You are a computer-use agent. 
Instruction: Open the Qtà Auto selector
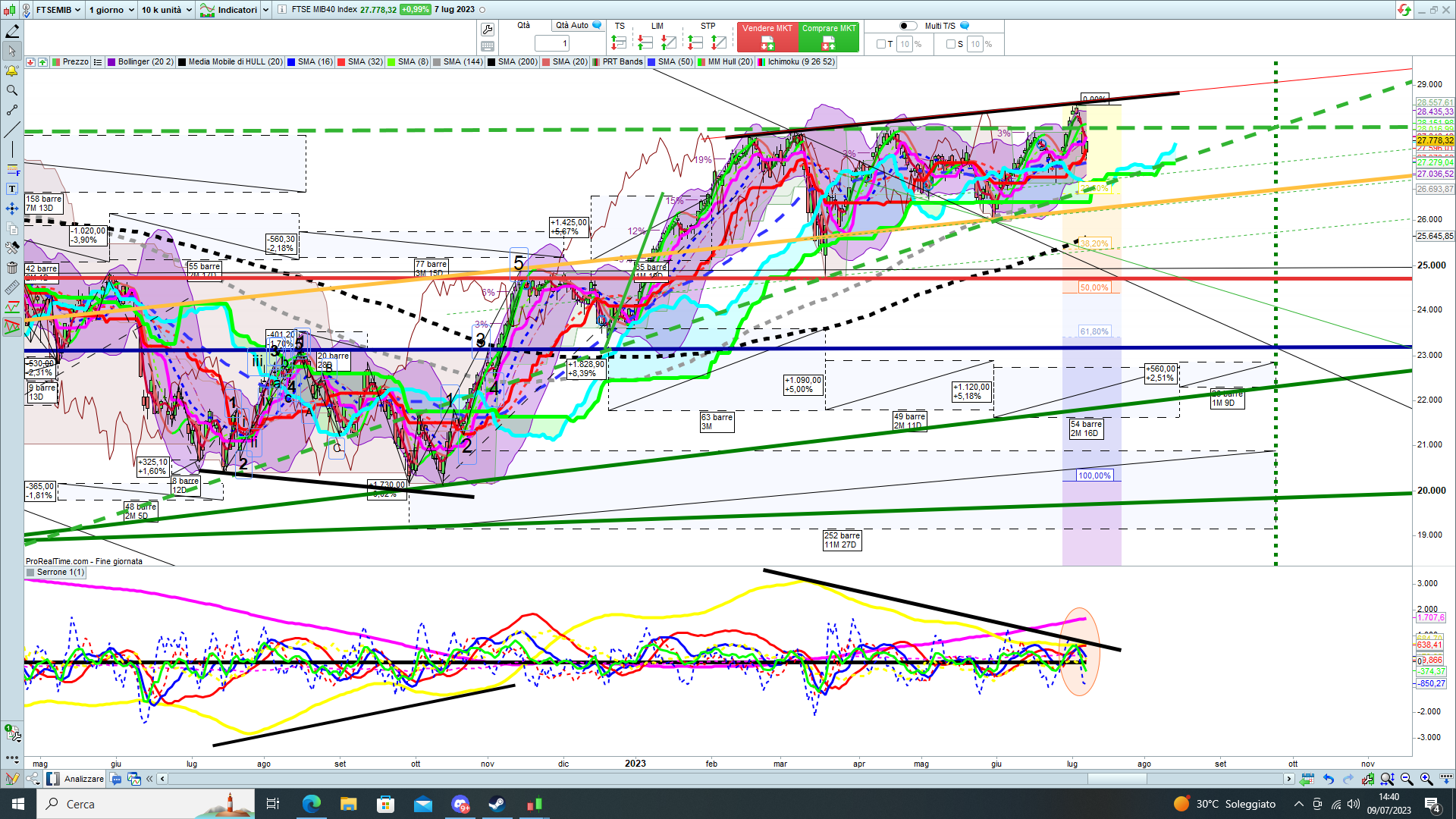pyautogui.click(x=578, y=25)
